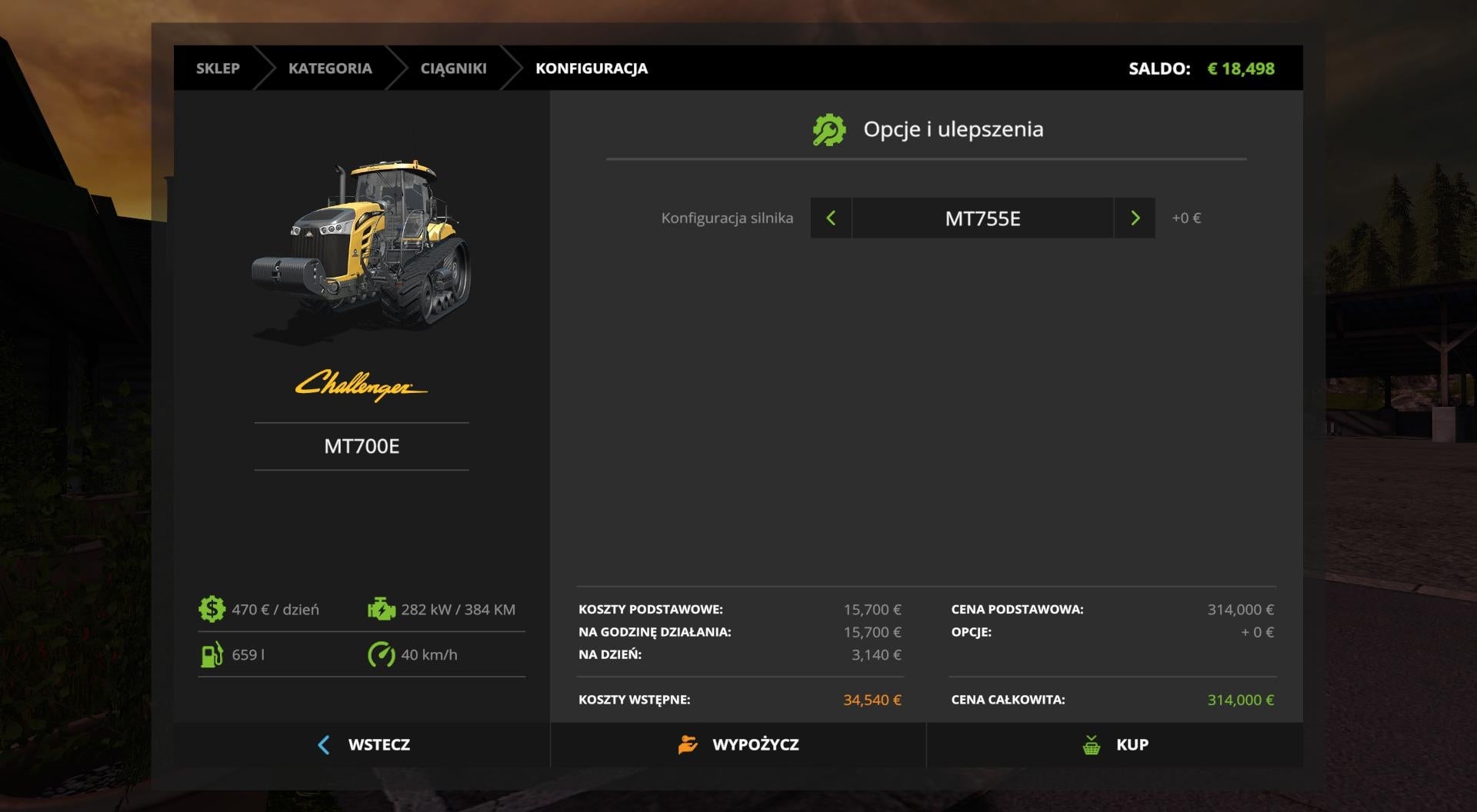This screenshot has height=812, width=1477.
Task: Open the KATEGORIA breadcrumb
Action: (330, 68)
